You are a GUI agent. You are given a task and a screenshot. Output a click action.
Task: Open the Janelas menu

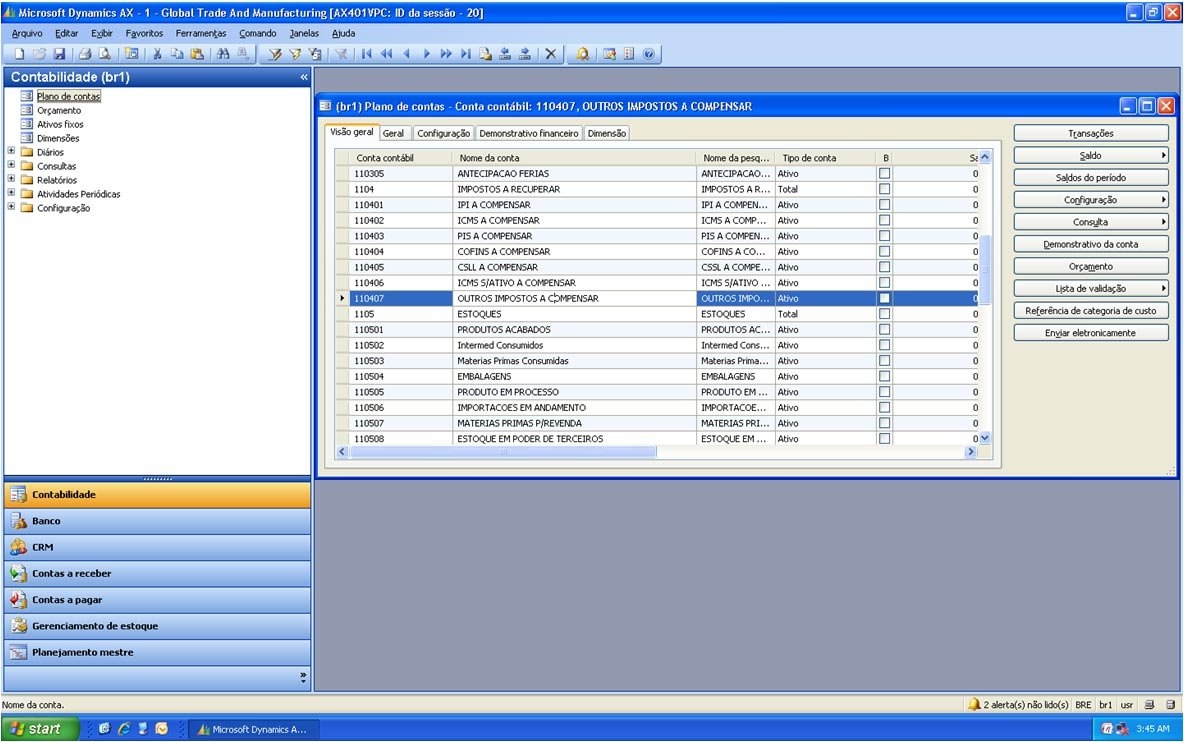(x=304, y=33)
